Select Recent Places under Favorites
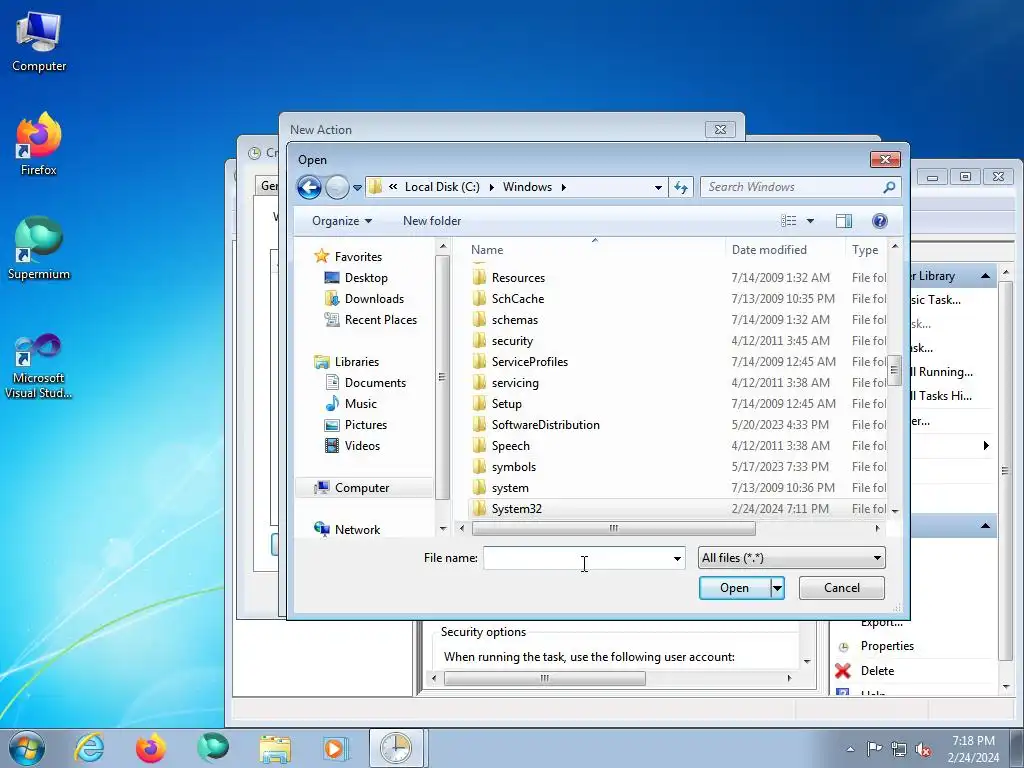 [x=381, y=319]
